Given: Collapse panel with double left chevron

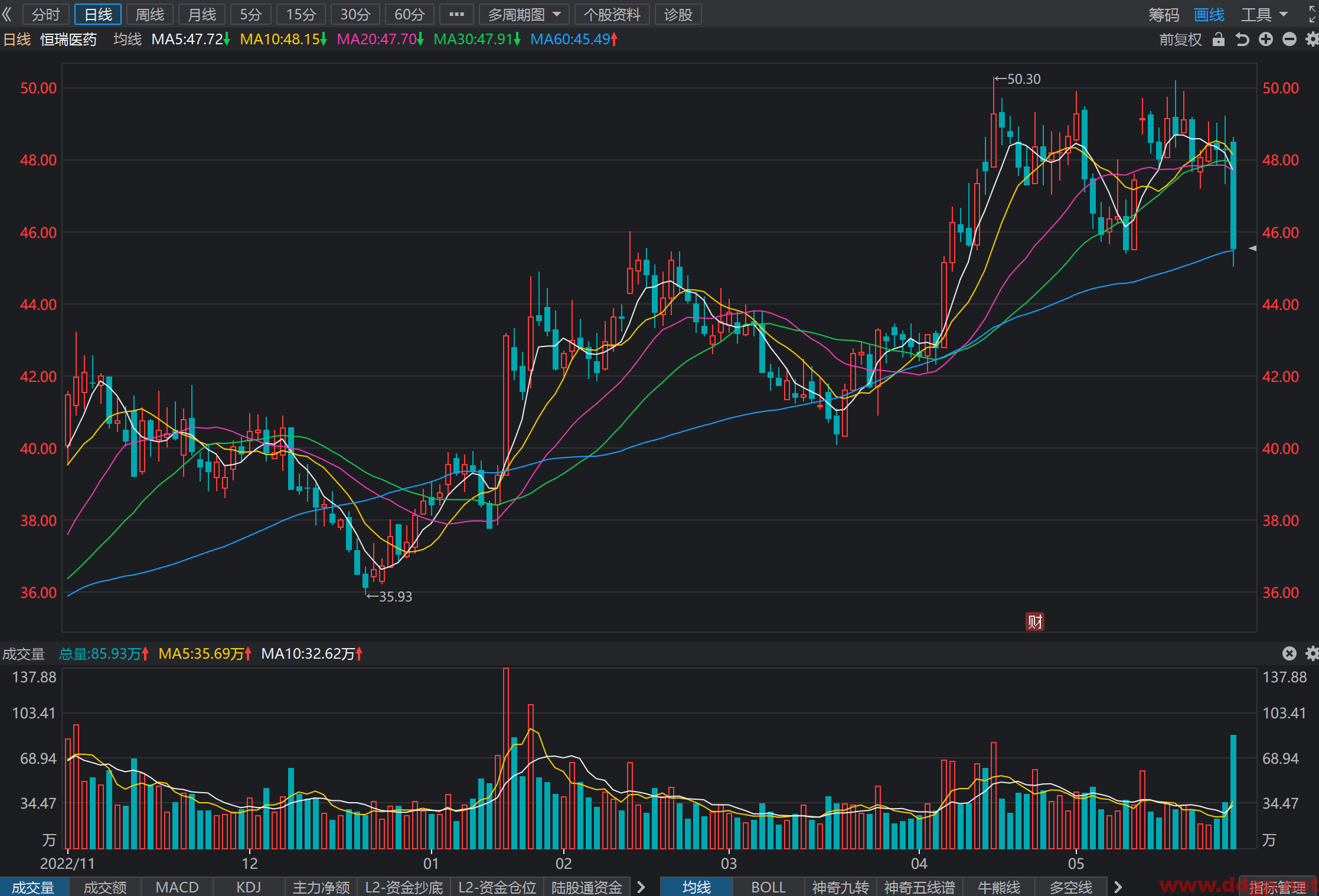Looking at the screenshot, I should point(8,14).
